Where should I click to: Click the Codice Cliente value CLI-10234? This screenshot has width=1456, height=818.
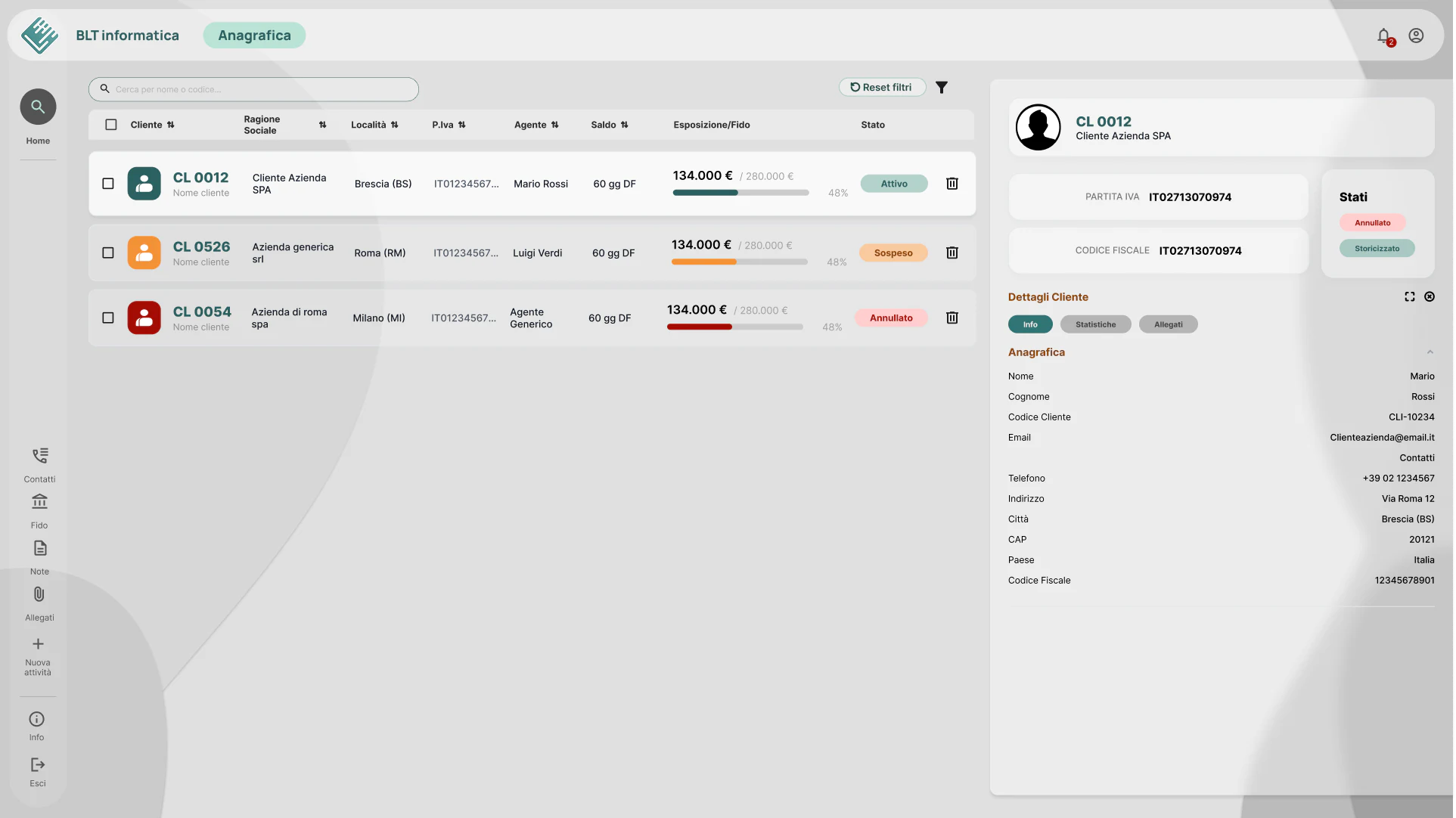1411,417
